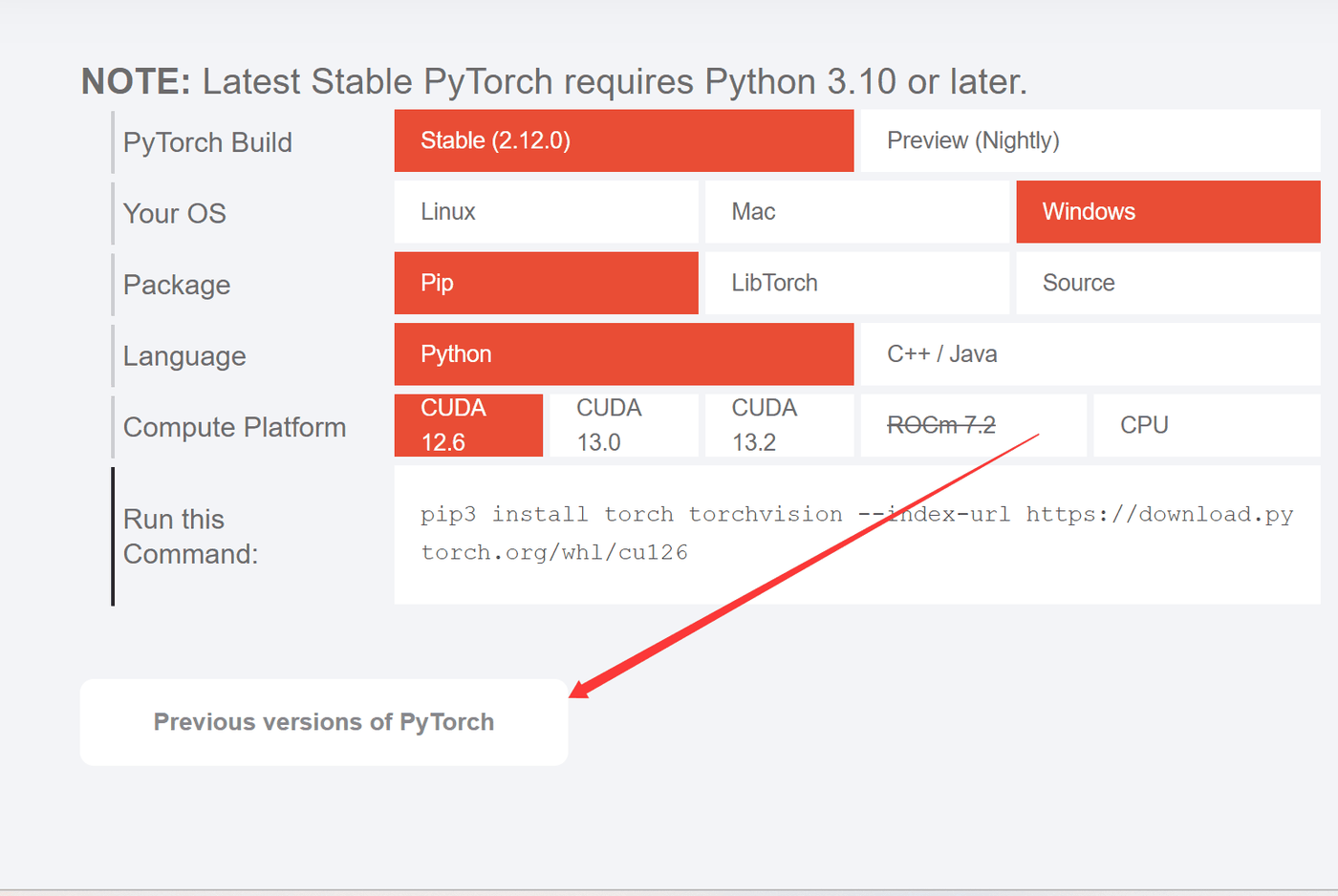The image size is (1338, 896).
Task: Open Previous versions of PyTorch
Action: point(324,722)
